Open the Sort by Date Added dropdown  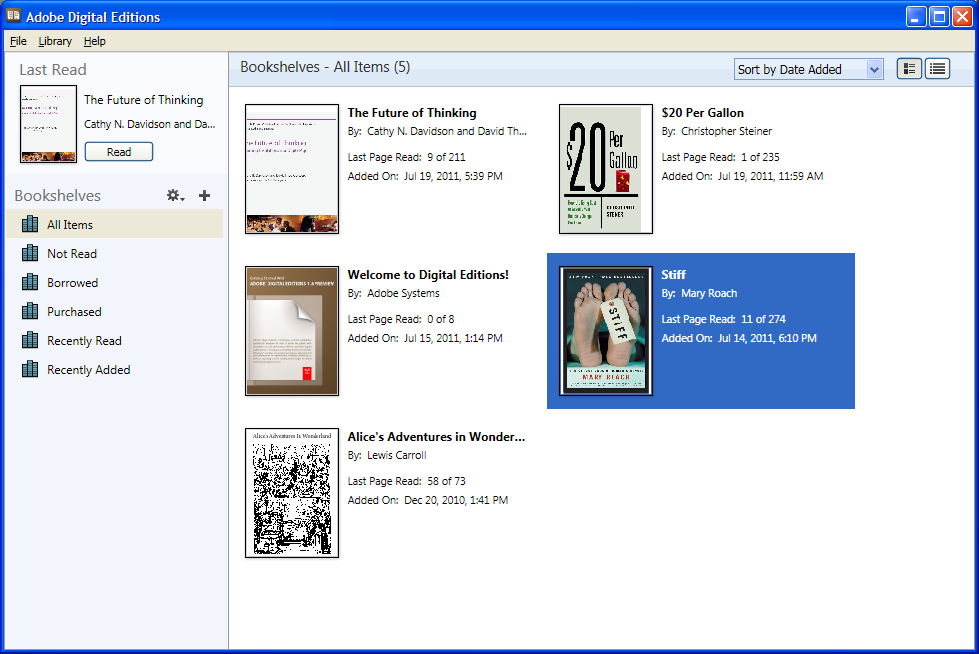tap(809, 69)
